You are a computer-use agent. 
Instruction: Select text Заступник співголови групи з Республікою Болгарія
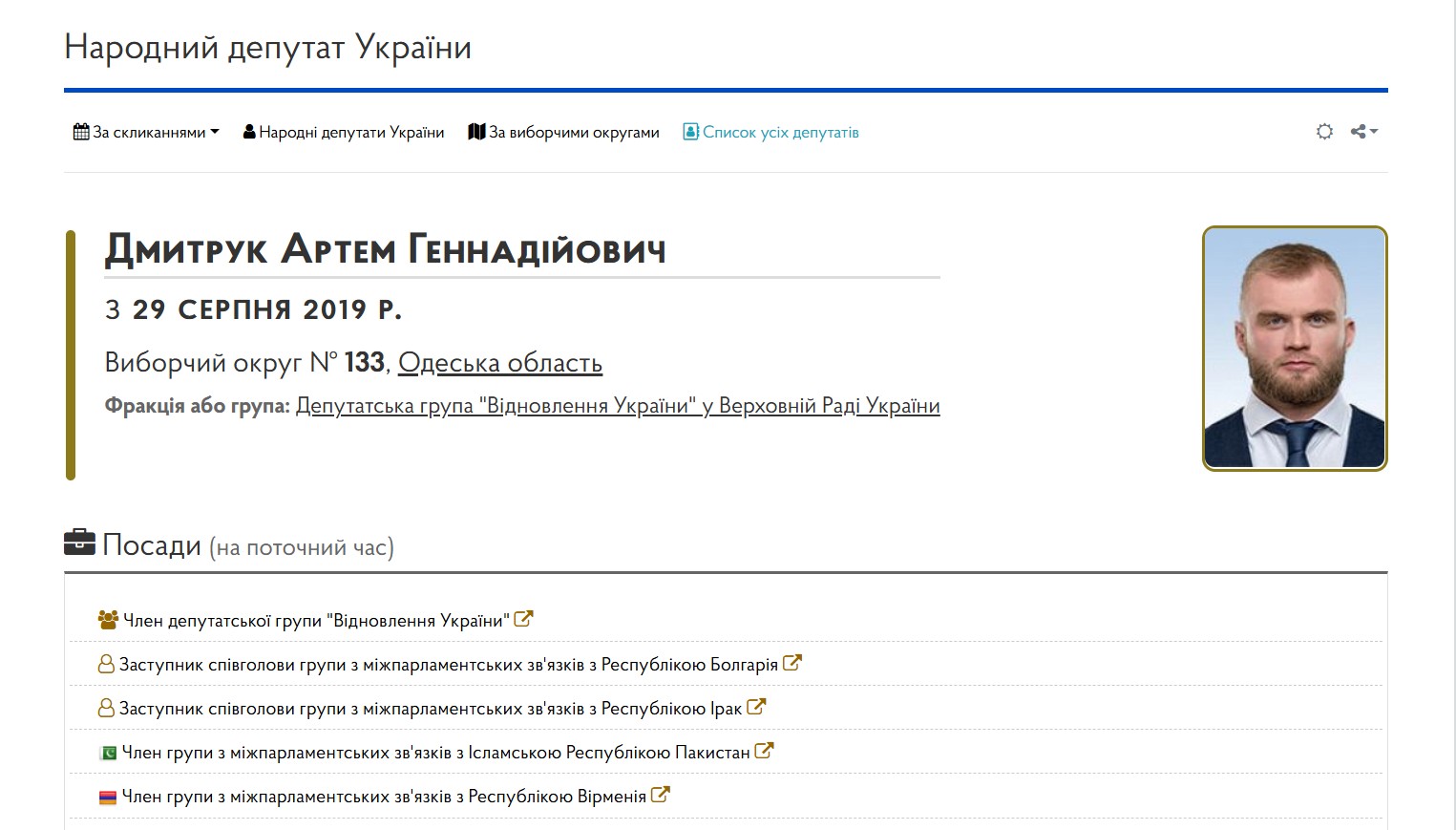pyautogui.click(x=449, y=665)
